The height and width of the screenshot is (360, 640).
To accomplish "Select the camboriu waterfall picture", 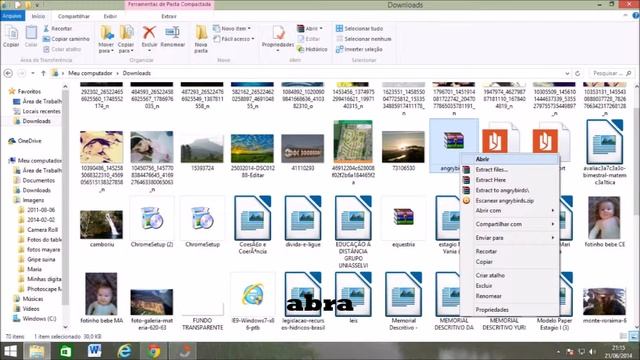I will tap(102, 229).
